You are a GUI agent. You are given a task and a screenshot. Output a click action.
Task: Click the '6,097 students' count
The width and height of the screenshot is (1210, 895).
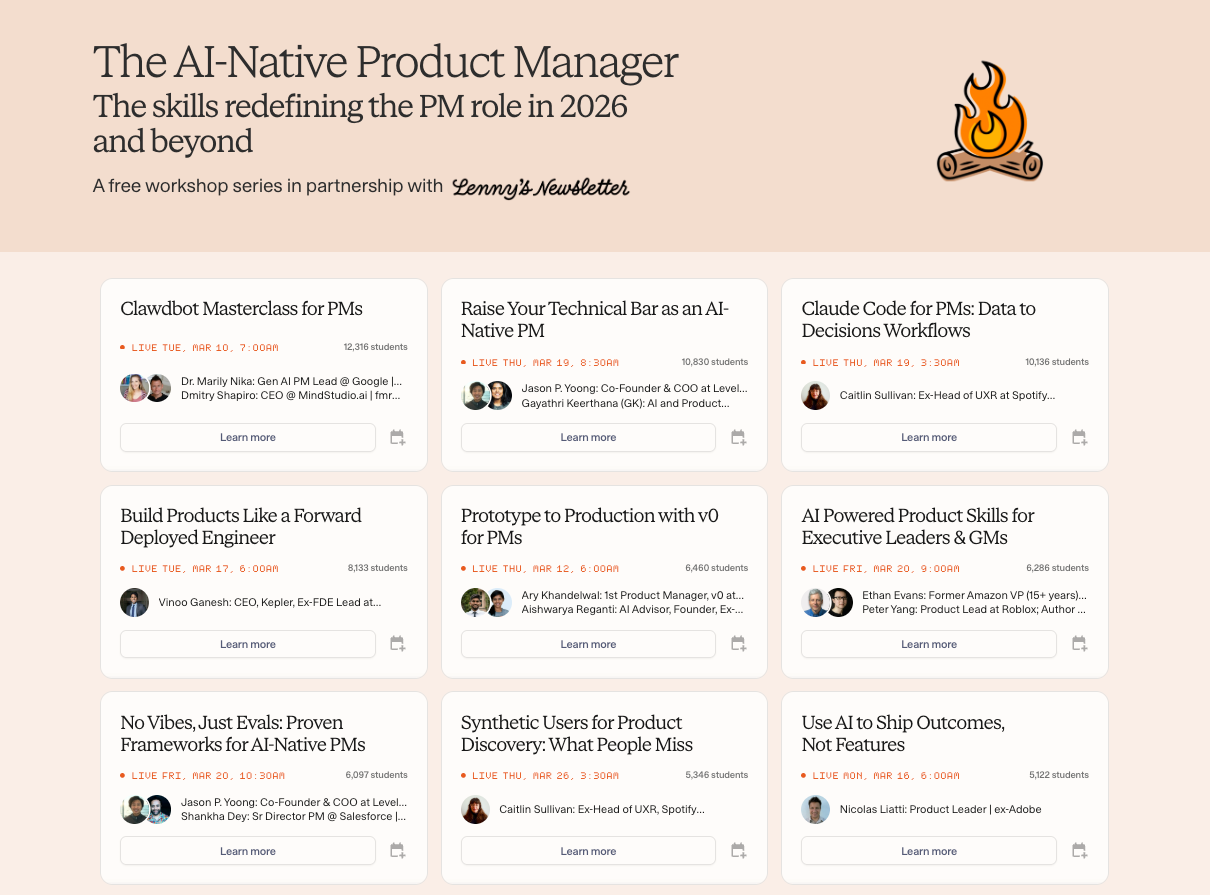click(x=377, y=775)
